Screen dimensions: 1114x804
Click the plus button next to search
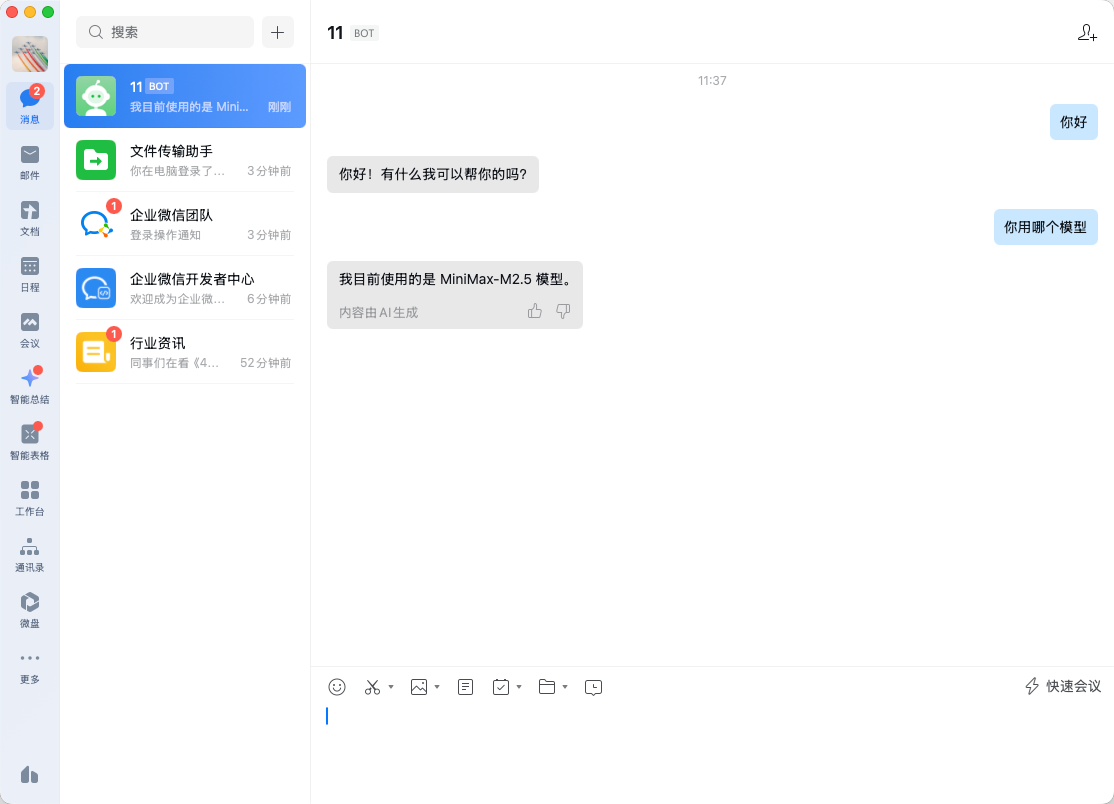[278, 32]
